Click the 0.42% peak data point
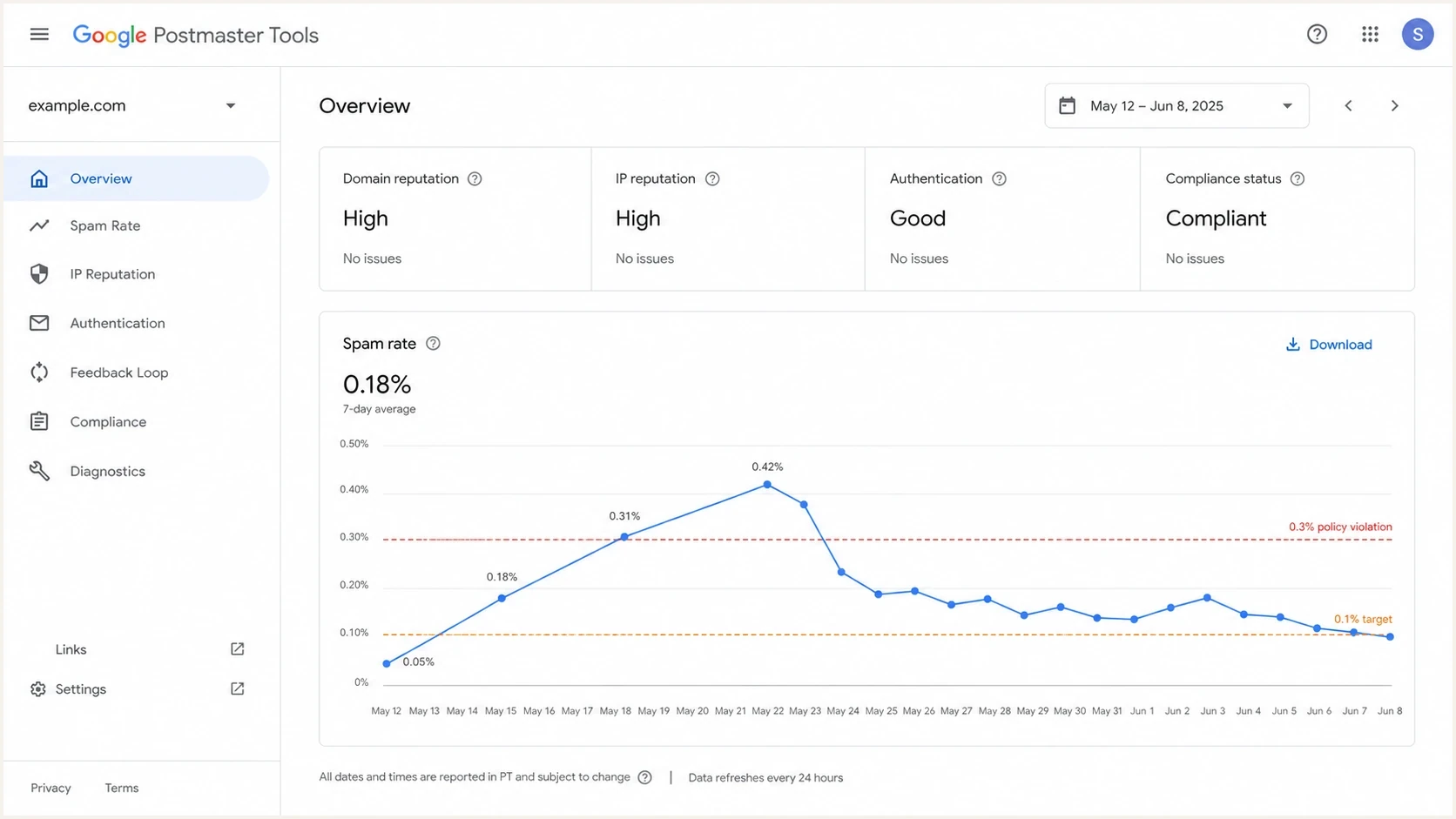1456x819 pixels. click(x=767, y=484)
